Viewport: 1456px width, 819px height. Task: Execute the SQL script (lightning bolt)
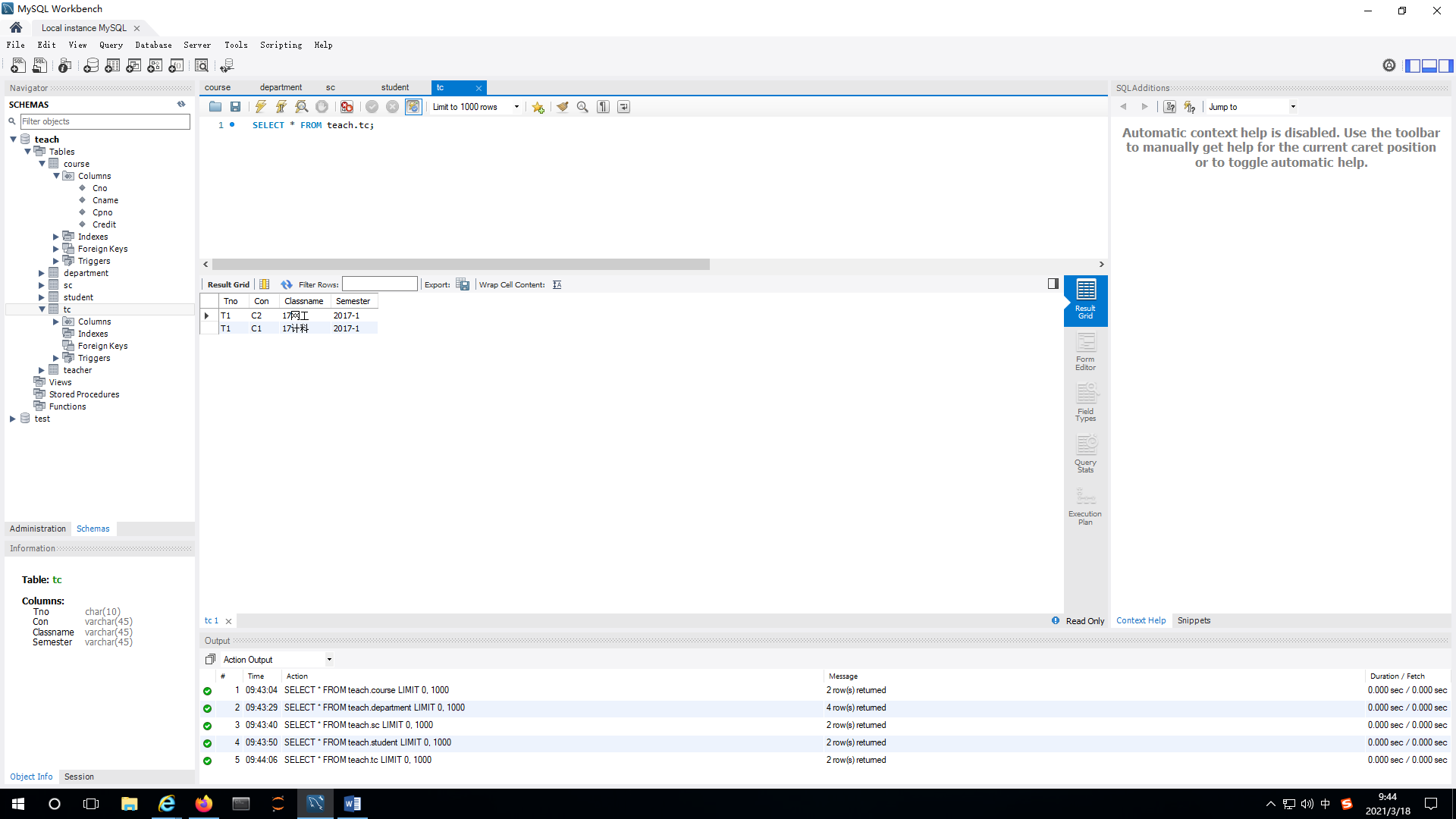click(260, 106)
